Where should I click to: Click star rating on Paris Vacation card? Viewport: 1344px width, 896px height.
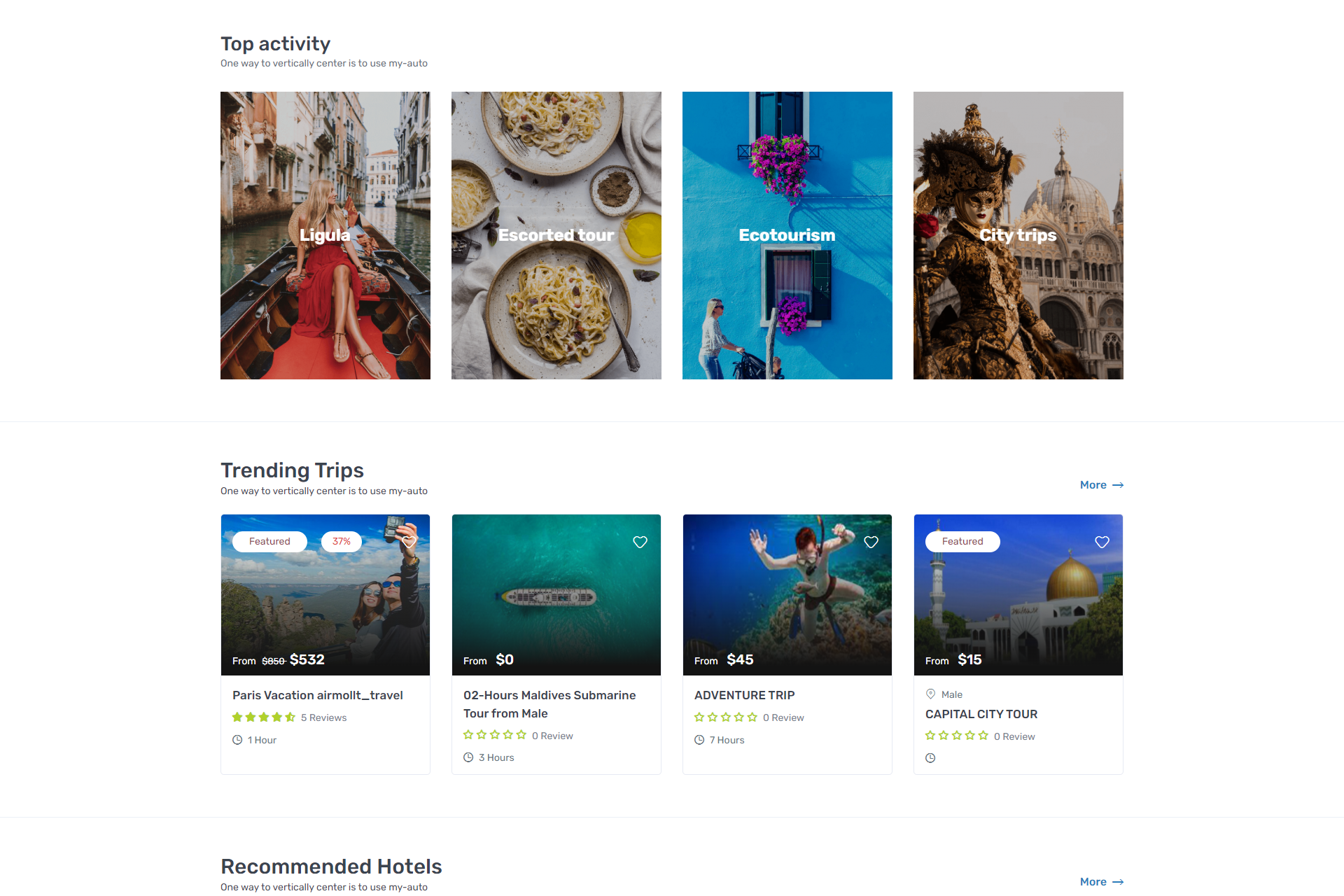[263, 717]
